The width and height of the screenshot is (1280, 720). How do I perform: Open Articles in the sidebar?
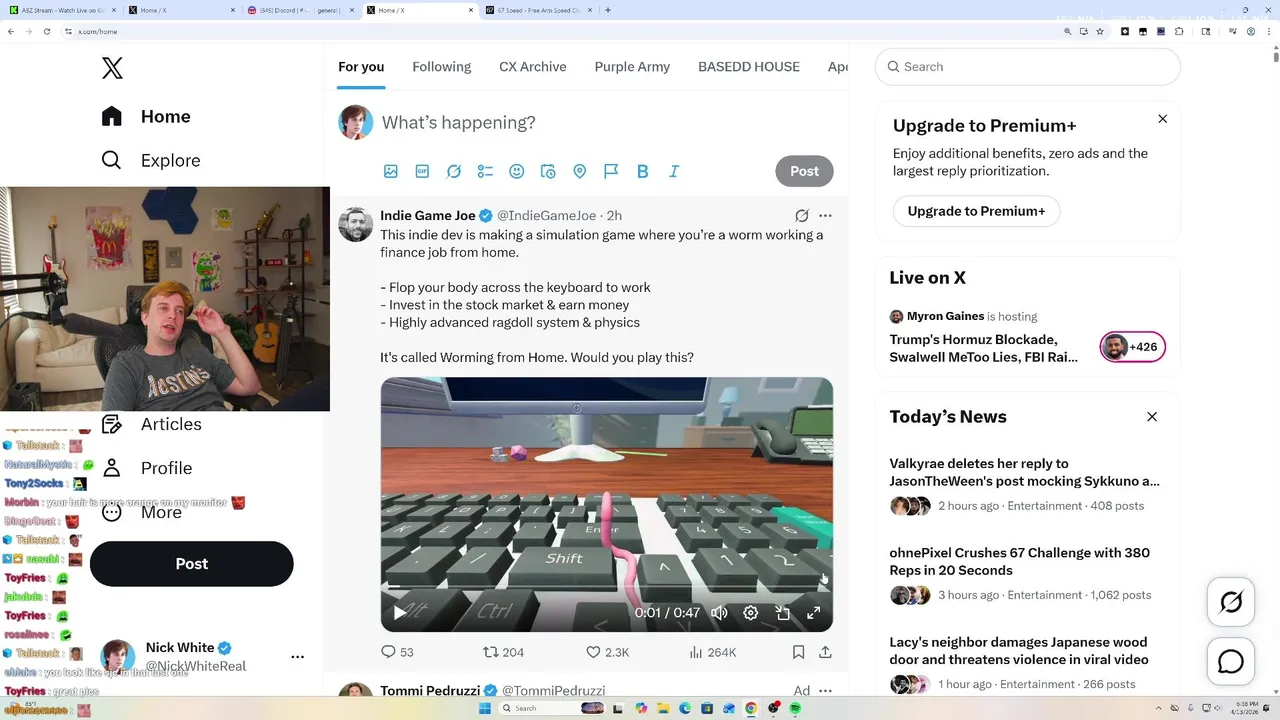152,424
